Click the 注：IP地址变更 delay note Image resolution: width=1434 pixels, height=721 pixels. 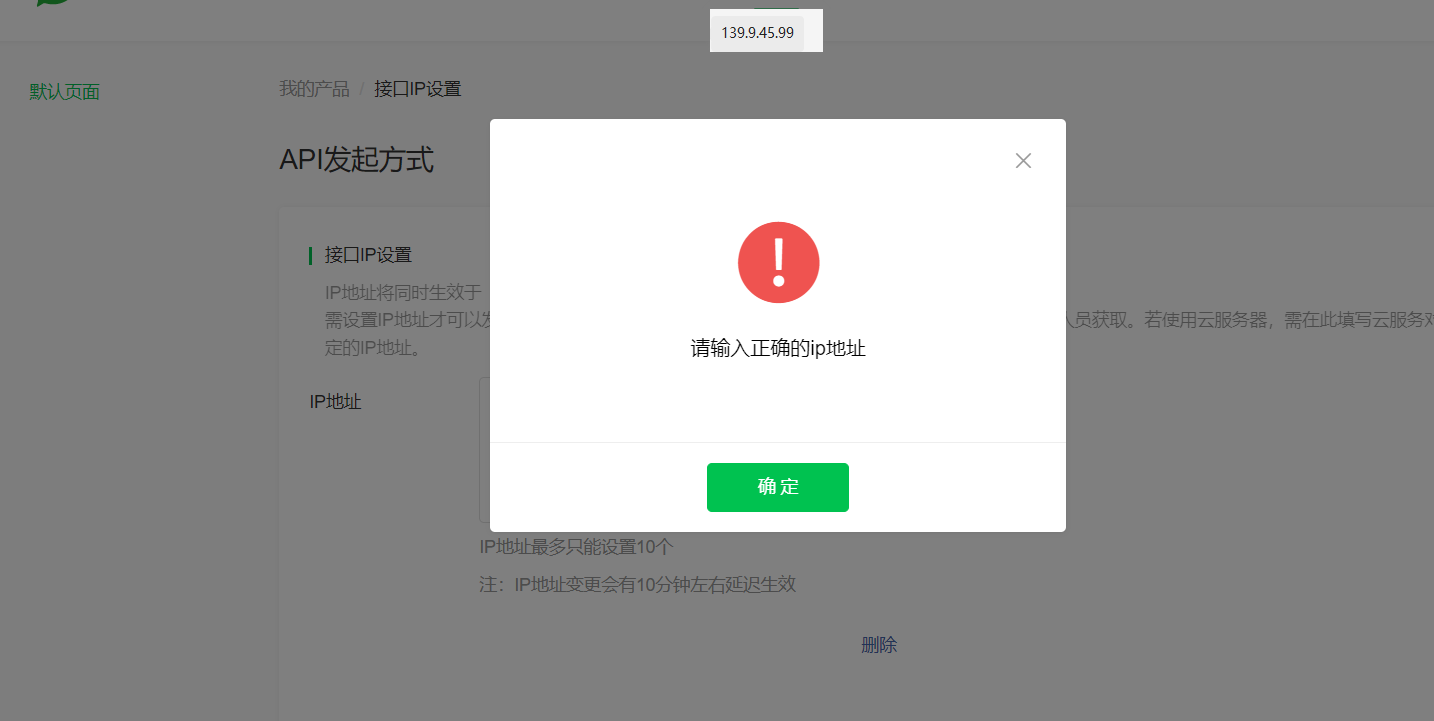point(637,585)
